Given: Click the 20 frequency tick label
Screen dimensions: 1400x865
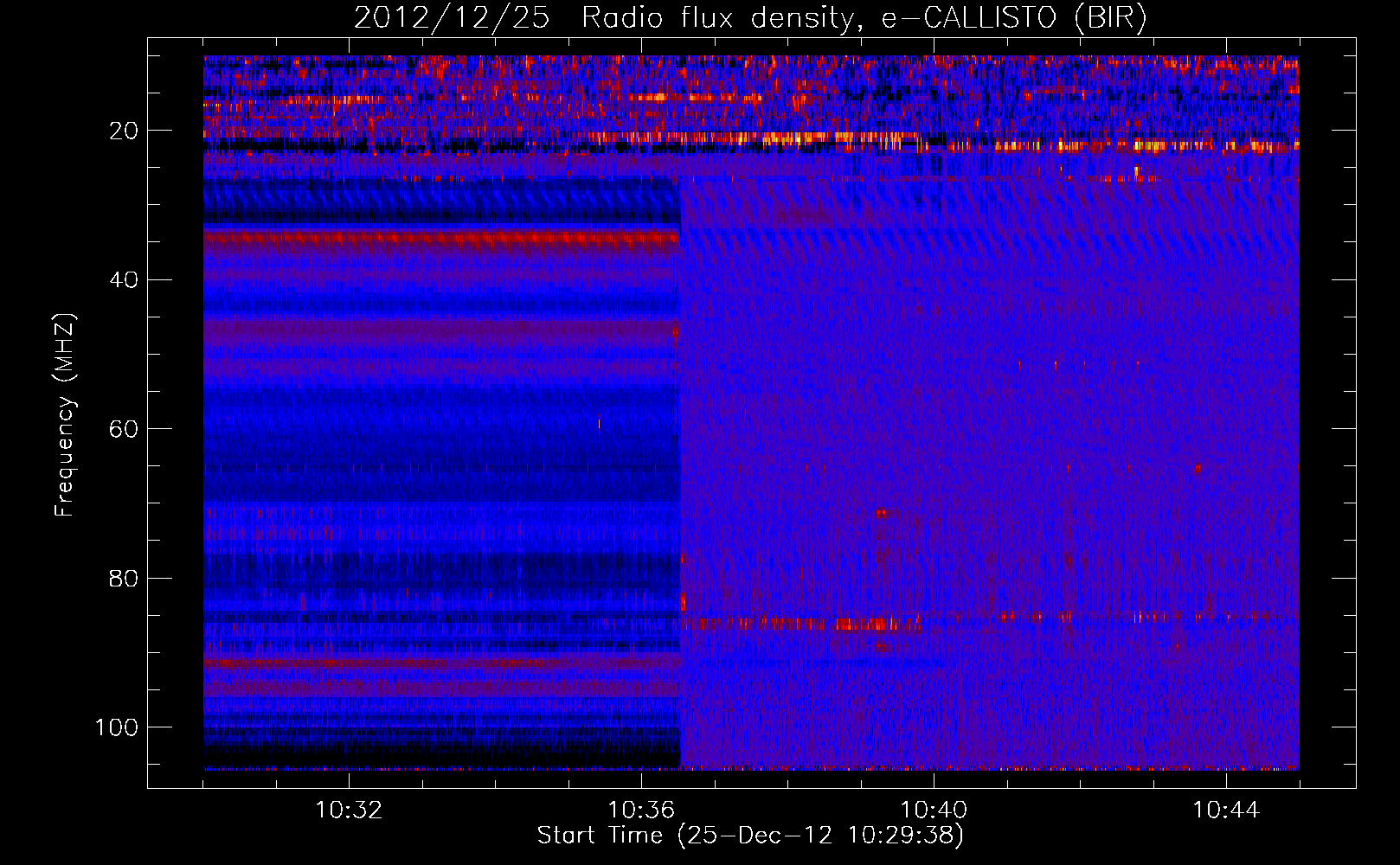Looking at the screenshot, I should point(124,131).
